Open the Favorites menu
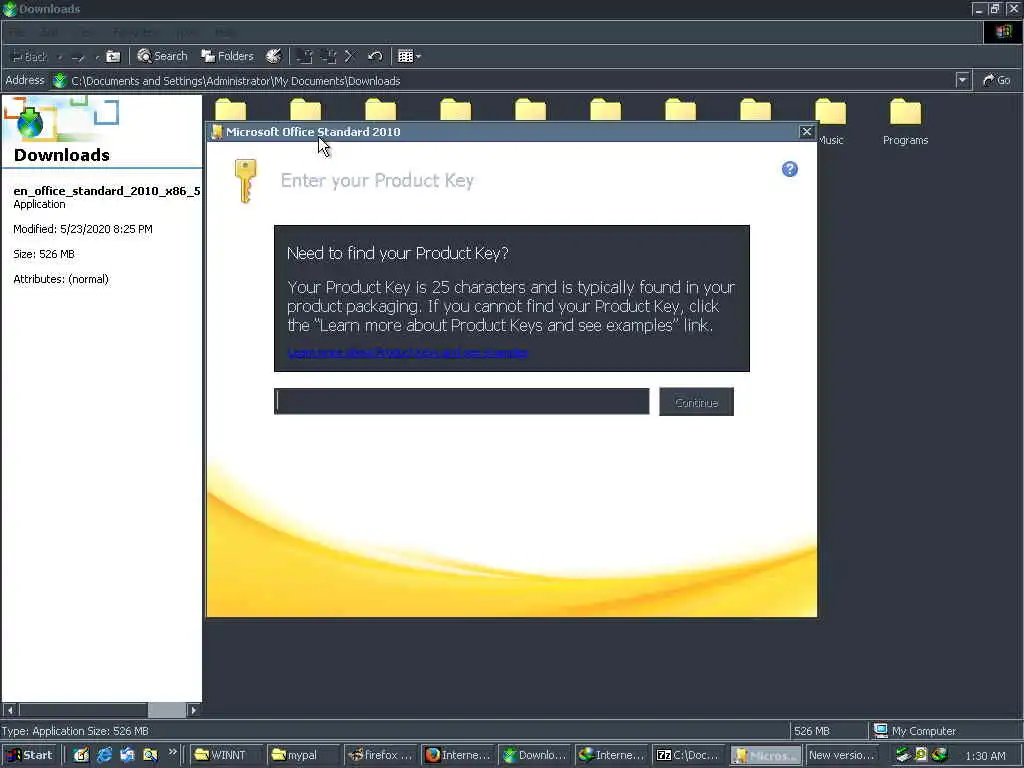Viewport: 1024px width, 768px height. pyautogui.click(x=134, y=33)
